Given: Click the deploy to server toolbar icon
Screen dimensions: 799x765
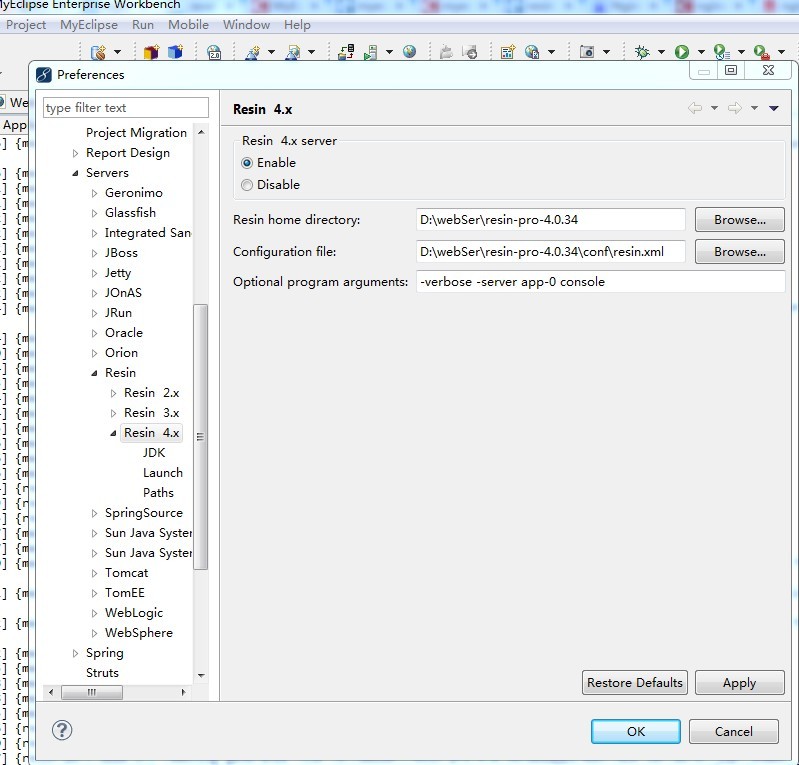Looking at the screenshot, I should coord(346,51).
